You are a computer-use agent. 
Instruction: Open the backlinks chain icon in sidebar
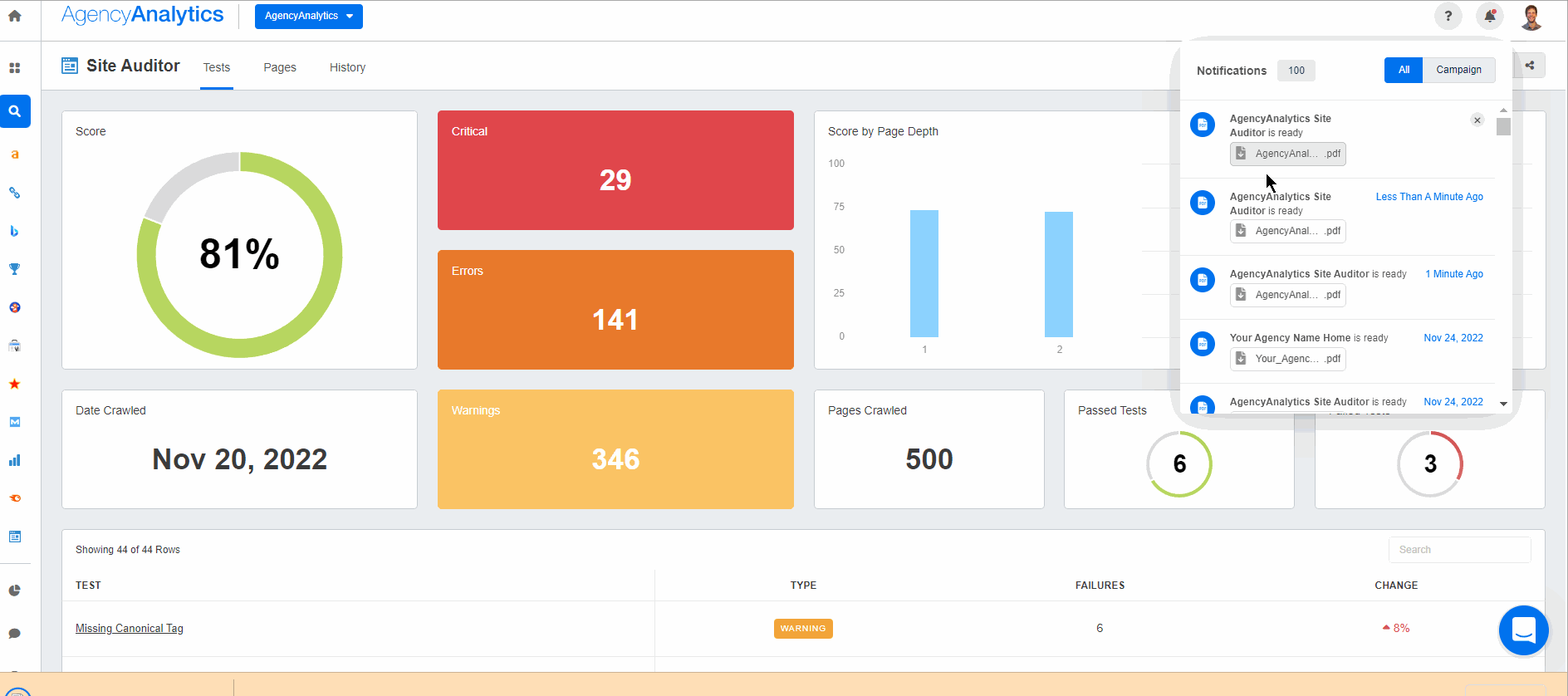(14, 193)
